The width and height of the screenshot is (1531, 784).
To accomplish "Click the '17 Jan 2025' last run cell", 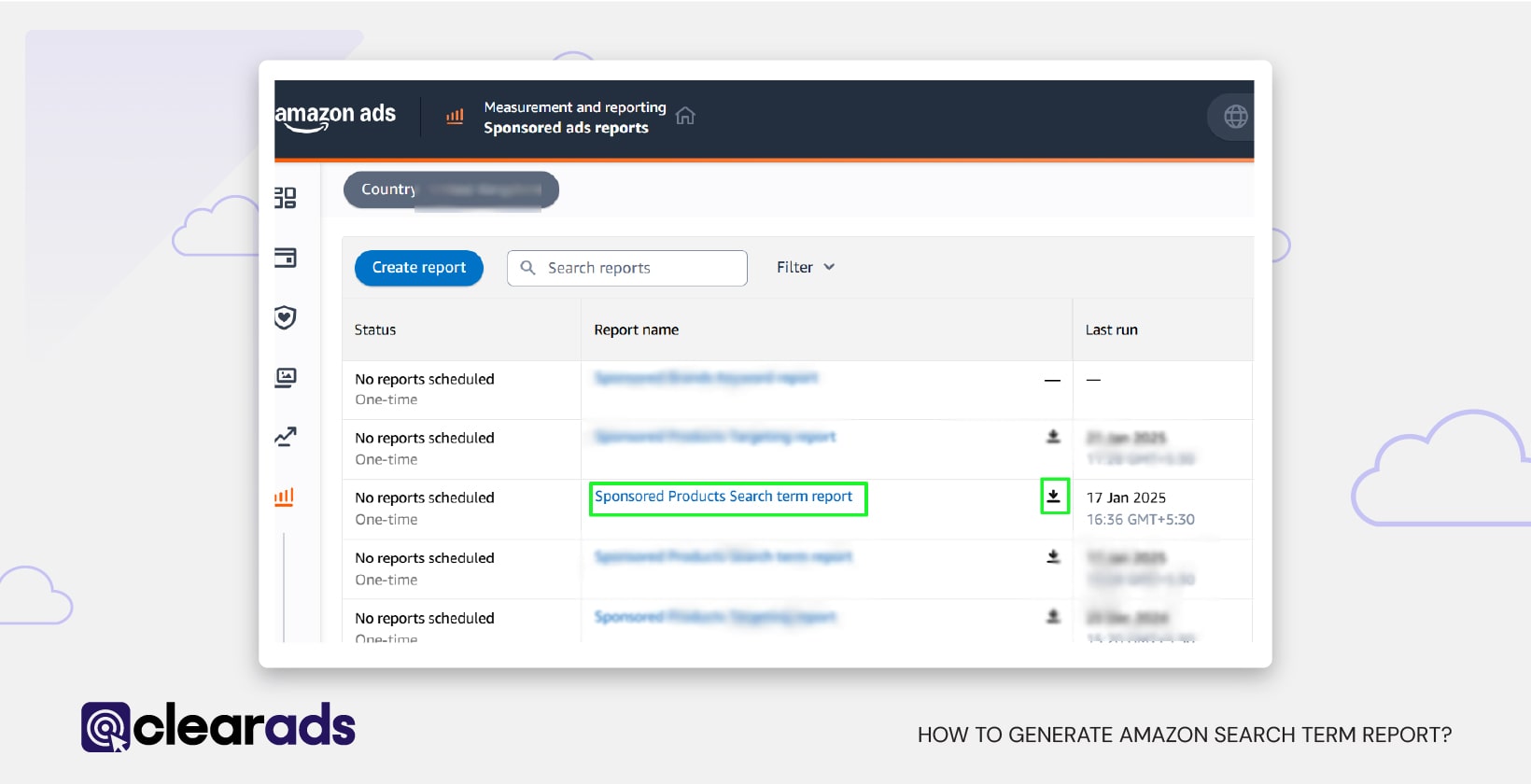I will [1126, 497].
